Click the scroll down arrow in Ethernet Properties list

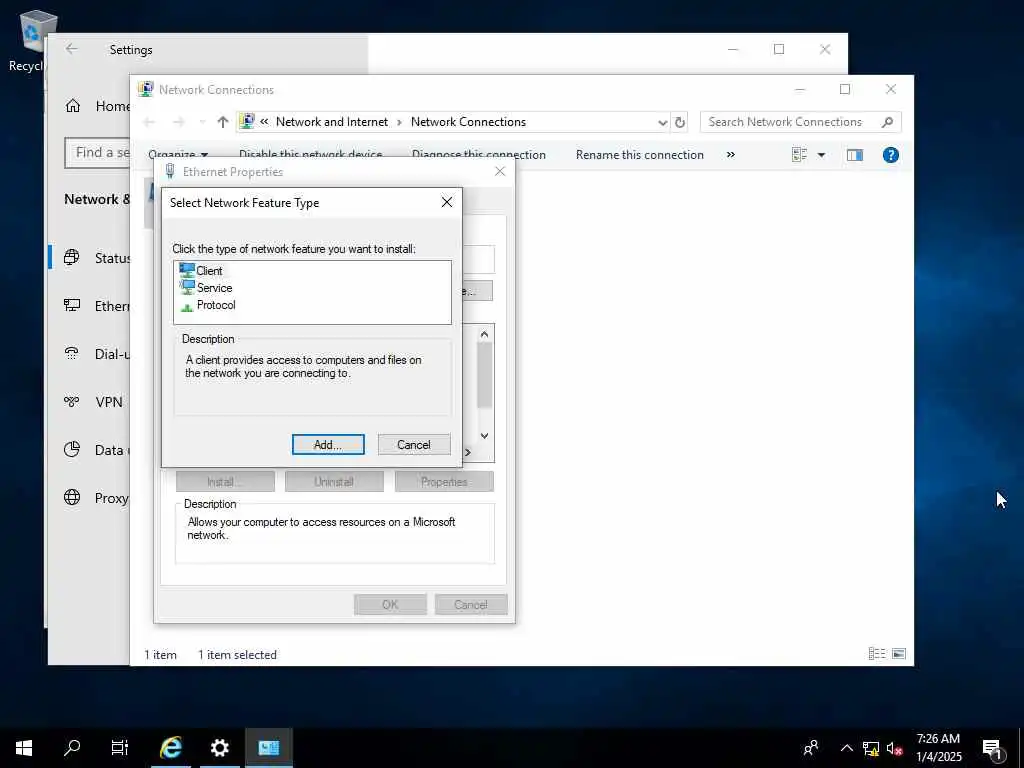(484, 436)
